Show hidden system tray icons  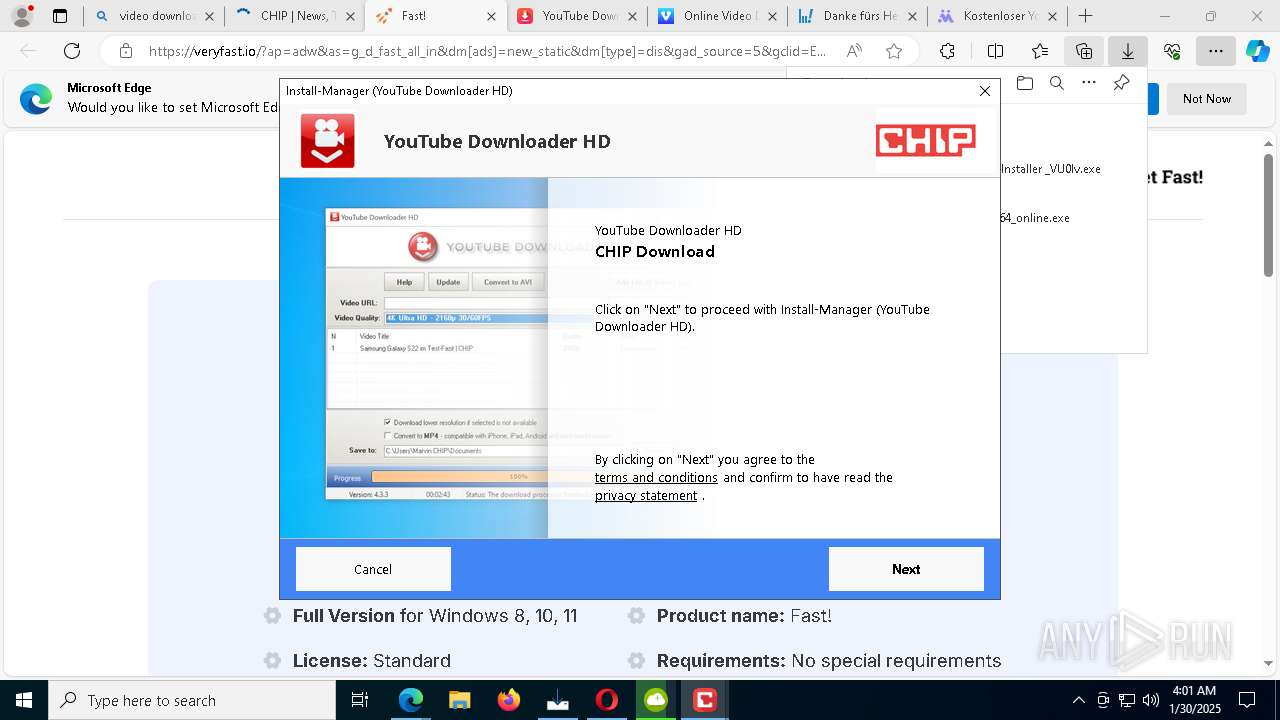click(1078, 700)
